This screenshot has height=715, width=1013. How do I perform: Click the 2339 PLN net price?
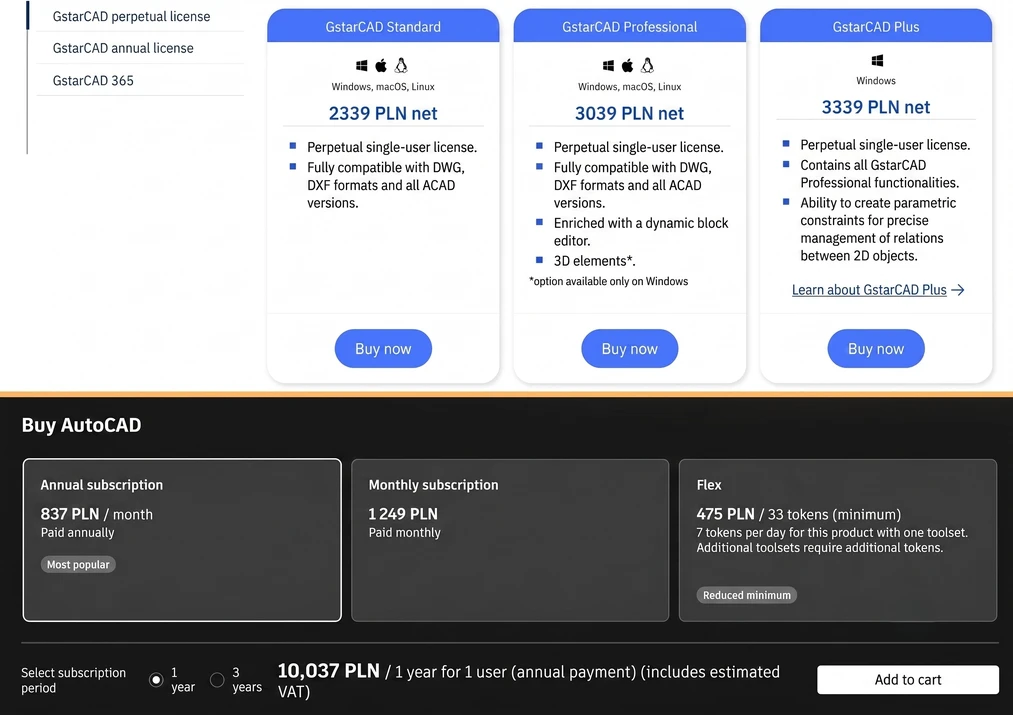pyautogui.click(x=383, y=113)
